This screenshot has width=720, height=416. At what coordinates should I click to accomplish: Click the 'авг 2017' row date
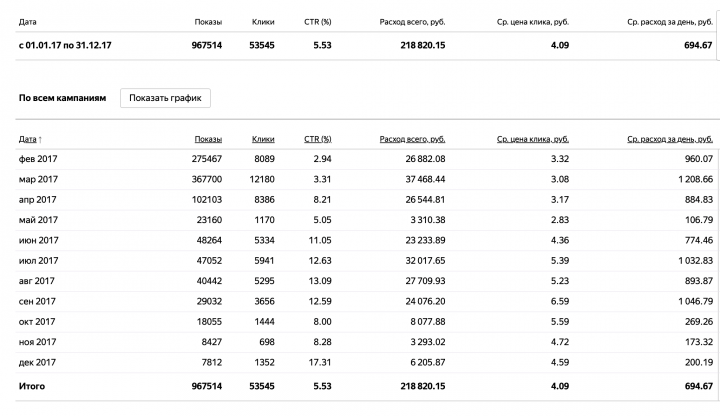click(37, 281)
